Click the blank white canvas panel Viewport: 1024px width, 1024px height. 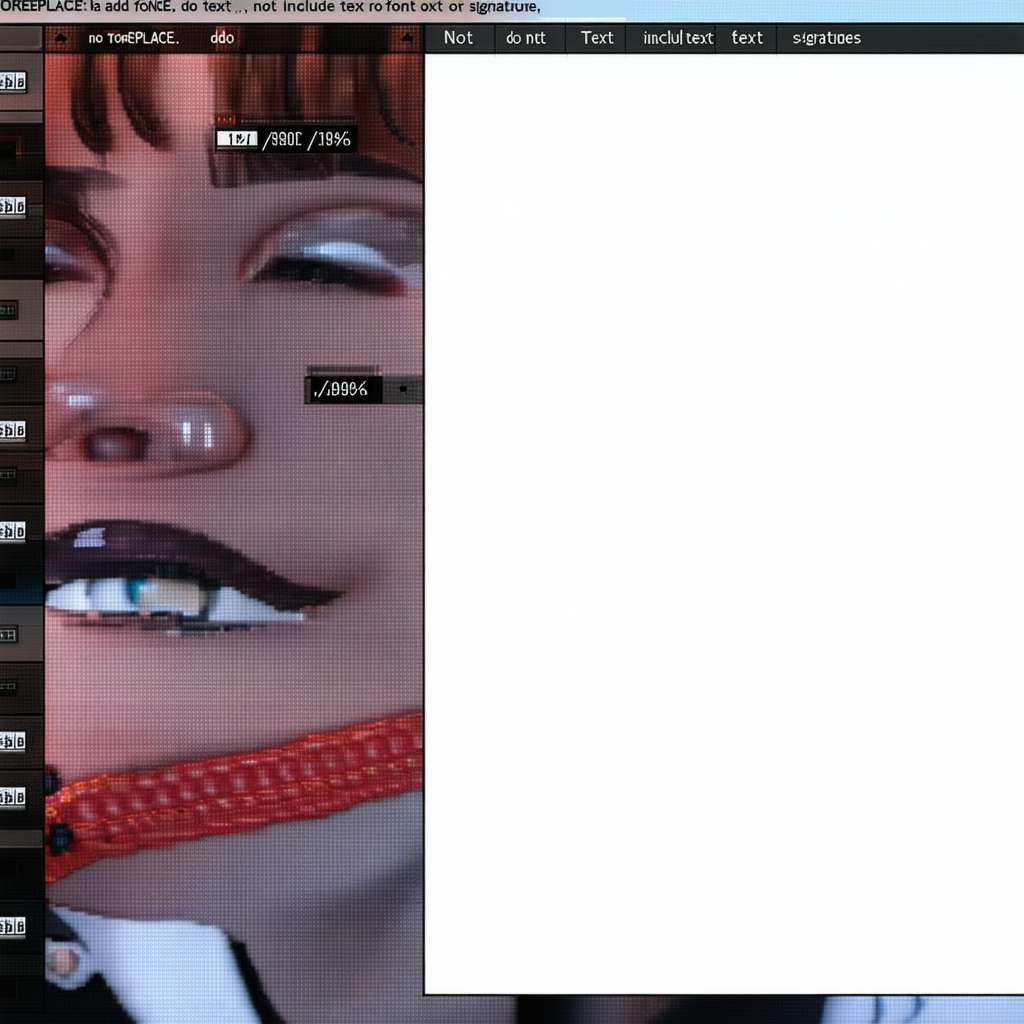coord(723,520)
